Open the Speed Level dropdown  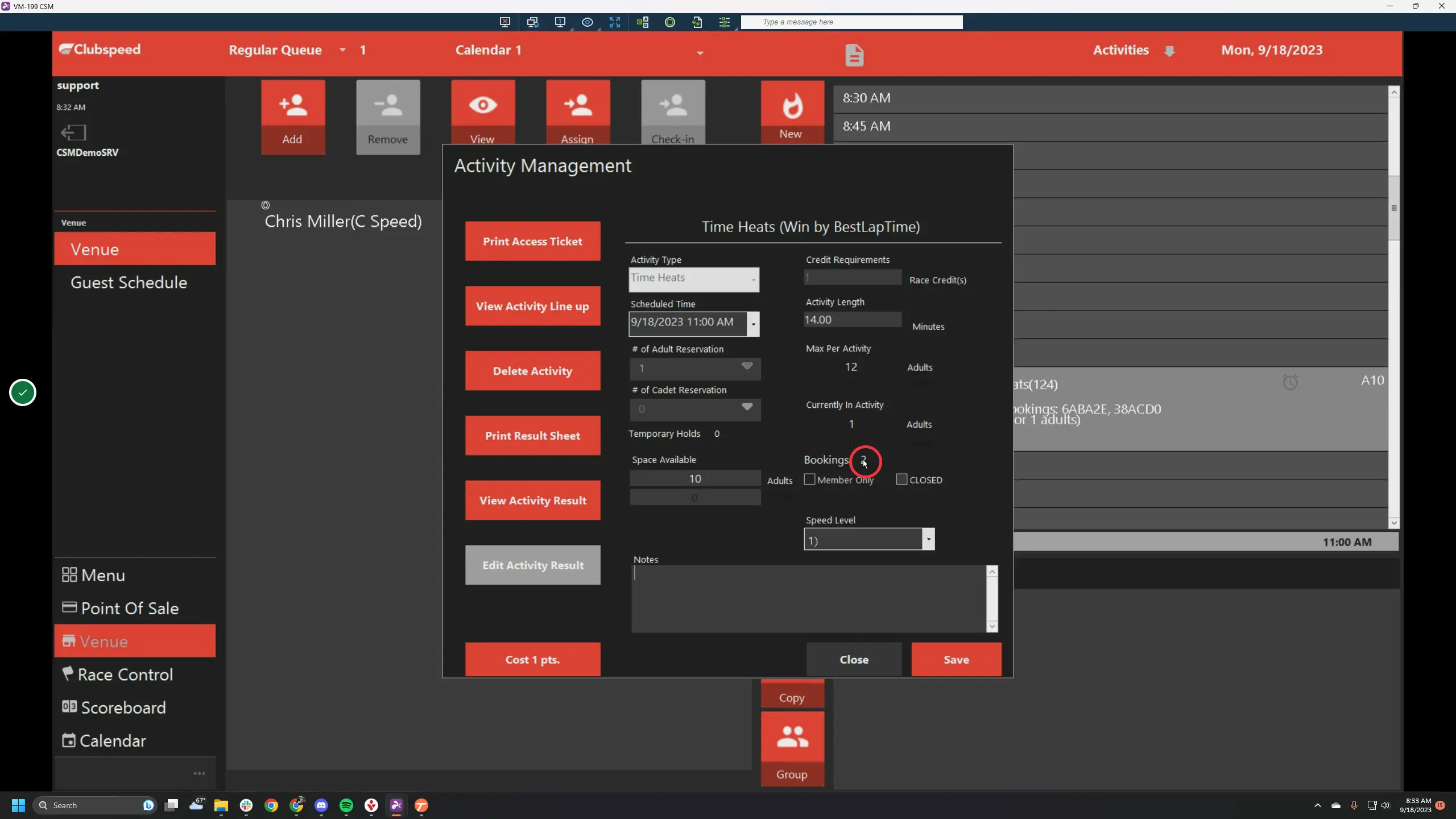coord(928,539)
